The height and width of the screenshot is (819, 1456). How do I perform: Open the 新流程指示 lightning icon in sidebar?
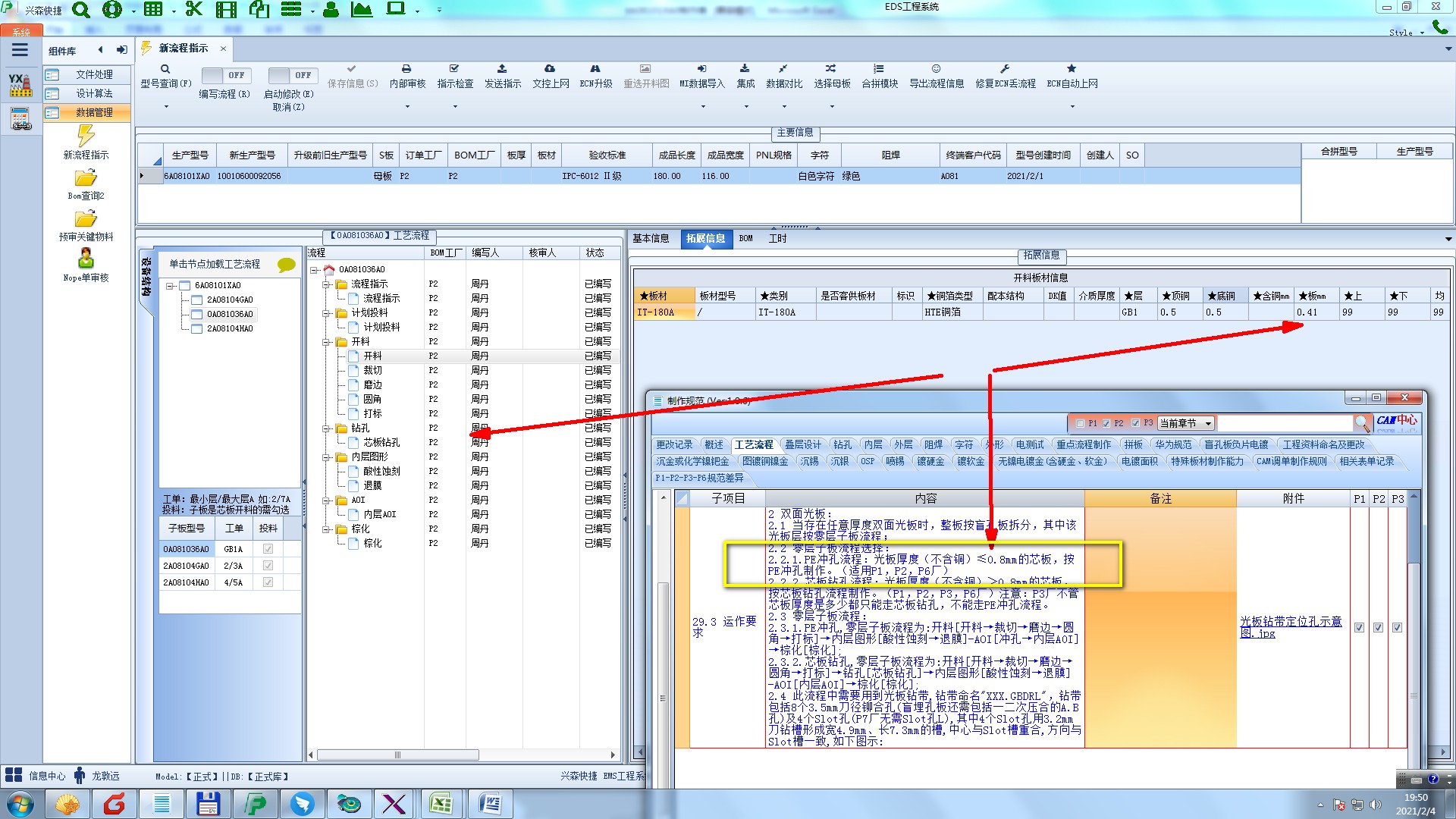coord(86,136)
